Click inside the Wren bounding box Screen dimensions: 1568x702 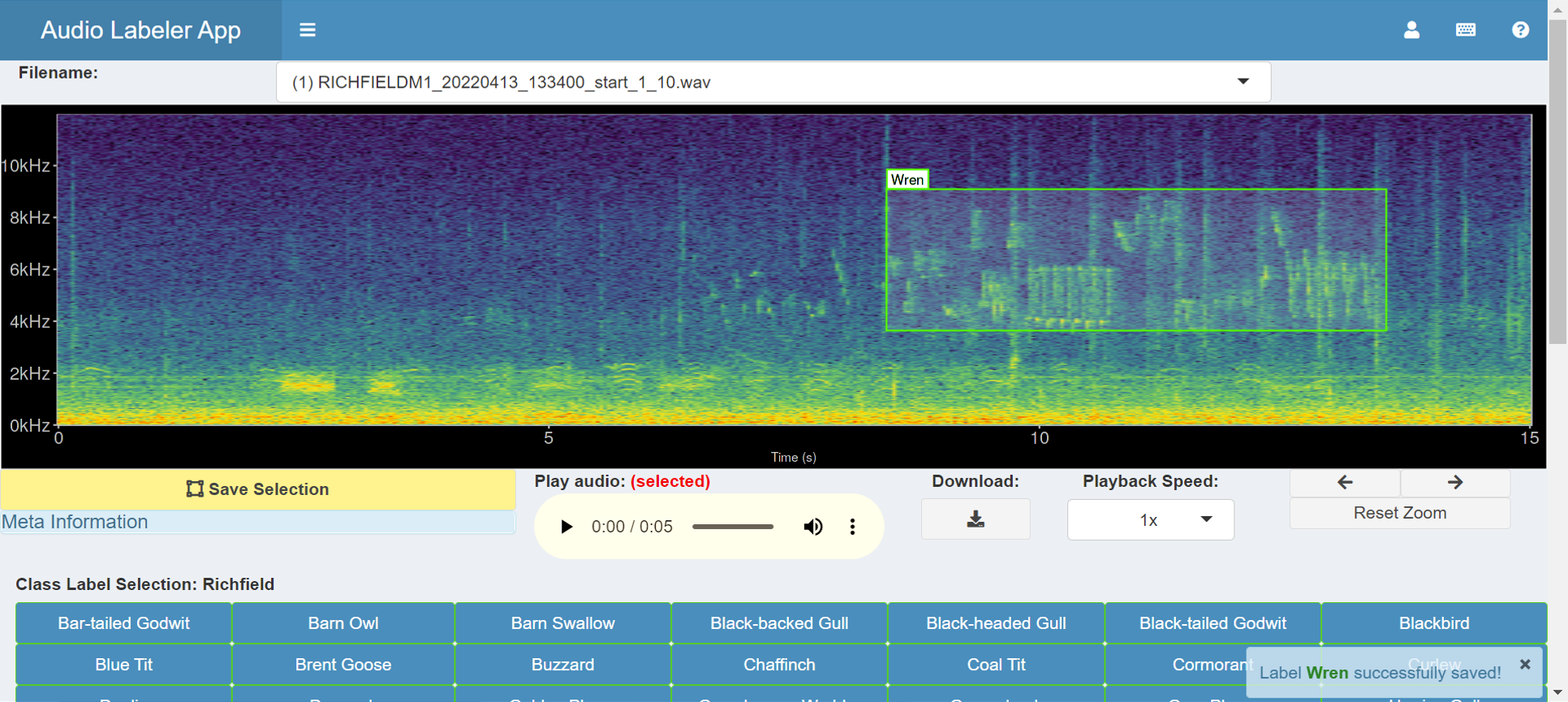(1136, 260)
